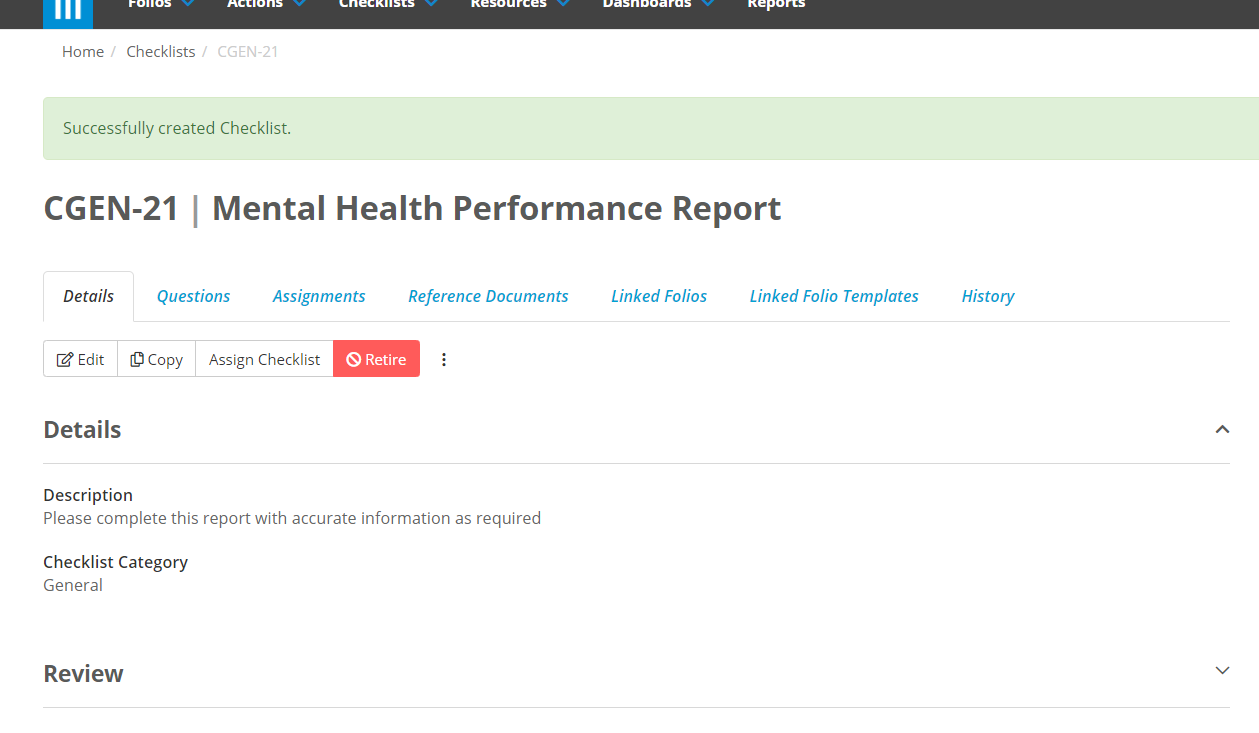The width and height of the screenshot is (1259, 733).
Task: Open the Actions menu
Action: pyautogui.click(x=266, y=5)
